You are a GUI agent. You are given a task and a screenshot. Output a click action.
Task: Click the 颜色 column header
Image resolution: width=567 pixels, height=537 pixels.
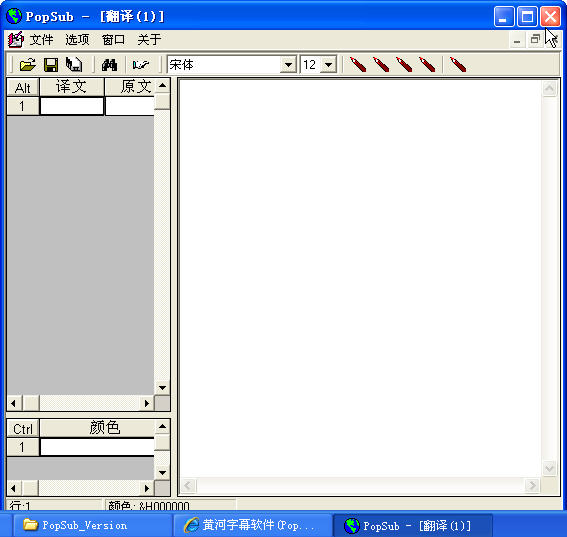97,428
